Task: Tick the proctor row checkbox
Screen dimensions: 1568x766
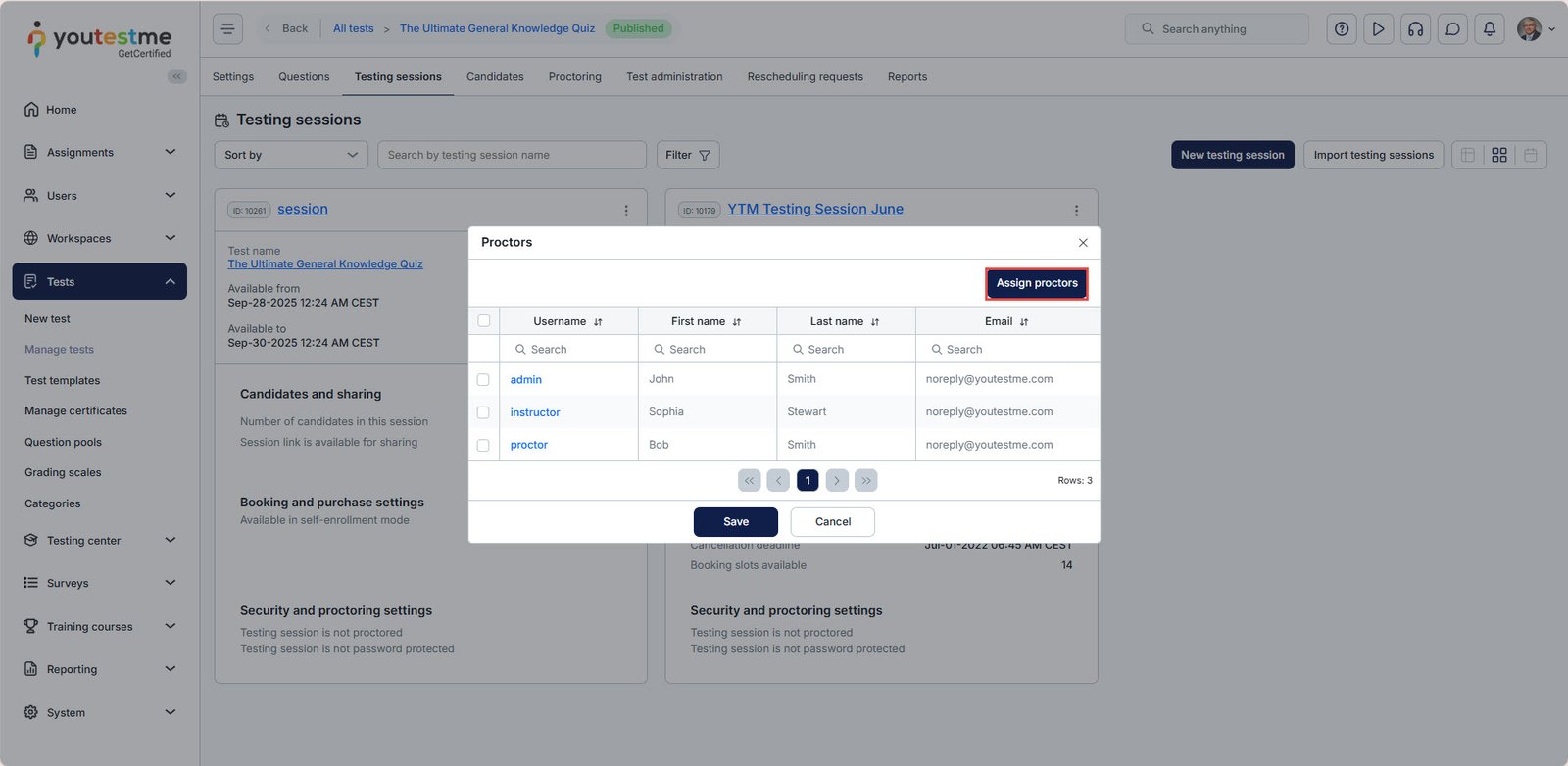Action: coord(483,445)
